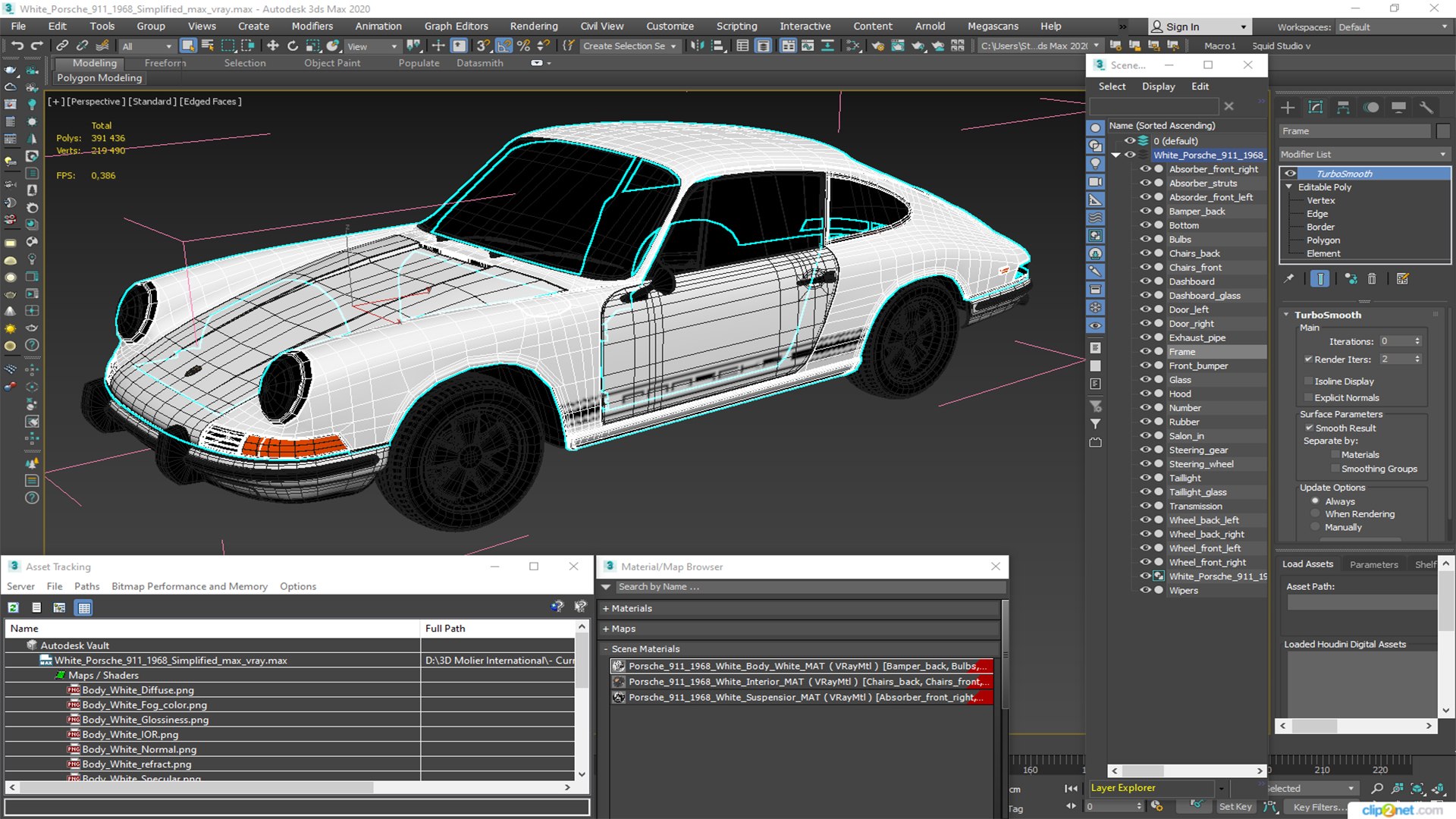
Task: Click the Undo arrow in the main toolbar
Action: (17, 46)
